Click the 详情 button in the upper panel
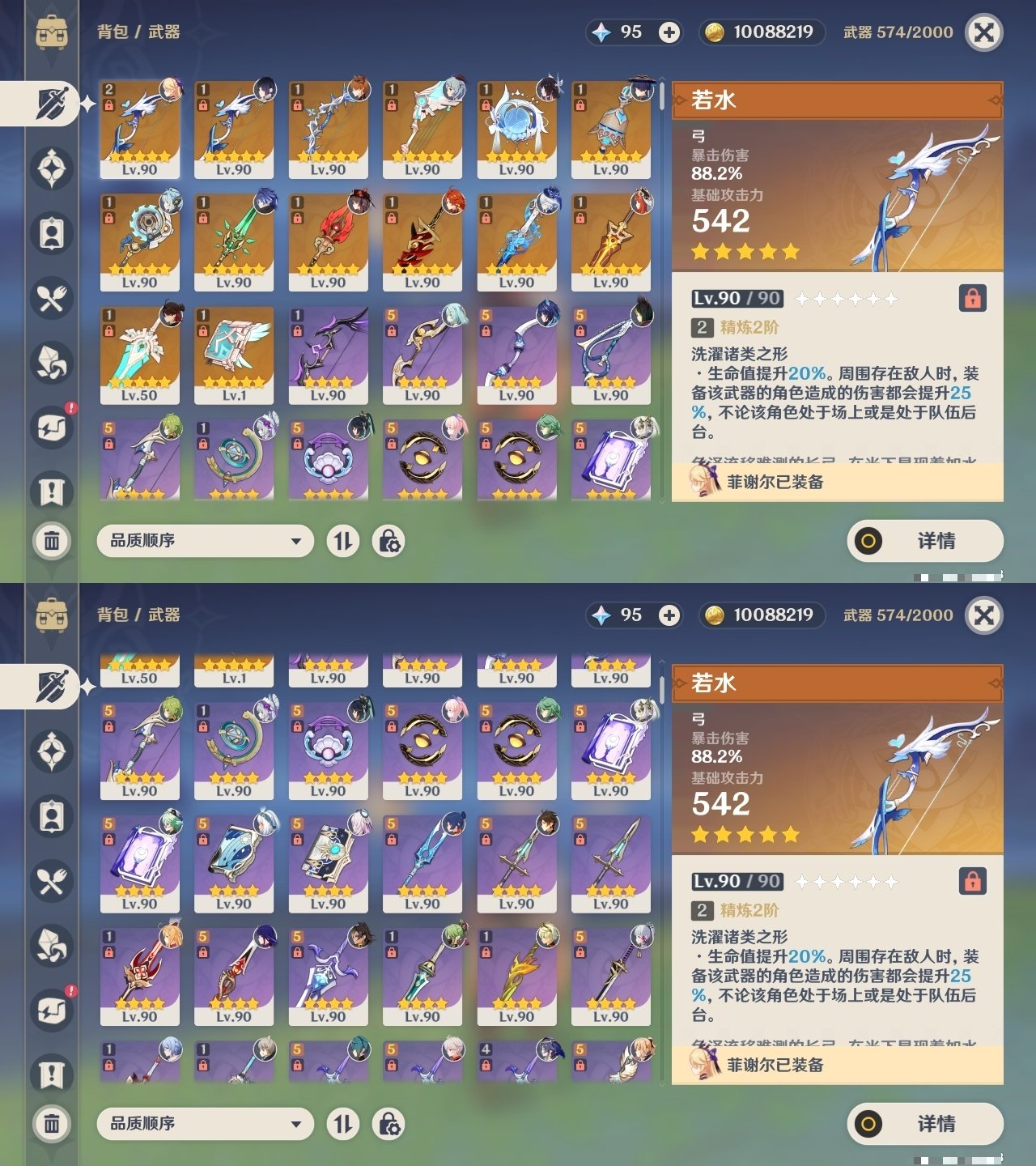 (x=925, y=541)
